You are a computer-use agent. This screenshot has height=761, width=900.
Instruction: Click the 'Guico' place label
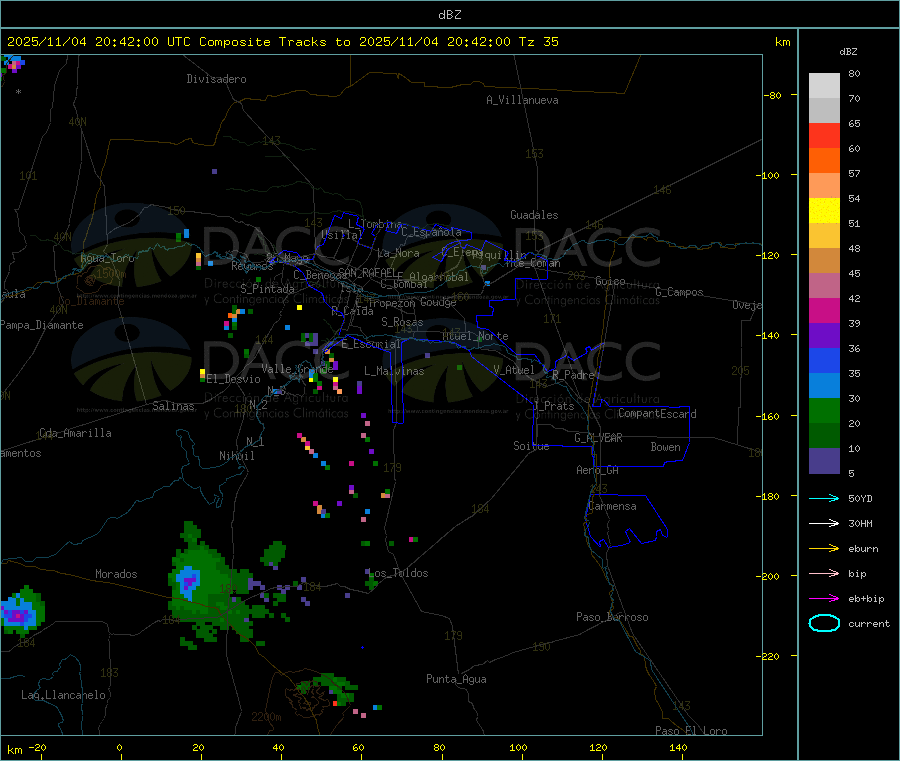tap(610, 281)
